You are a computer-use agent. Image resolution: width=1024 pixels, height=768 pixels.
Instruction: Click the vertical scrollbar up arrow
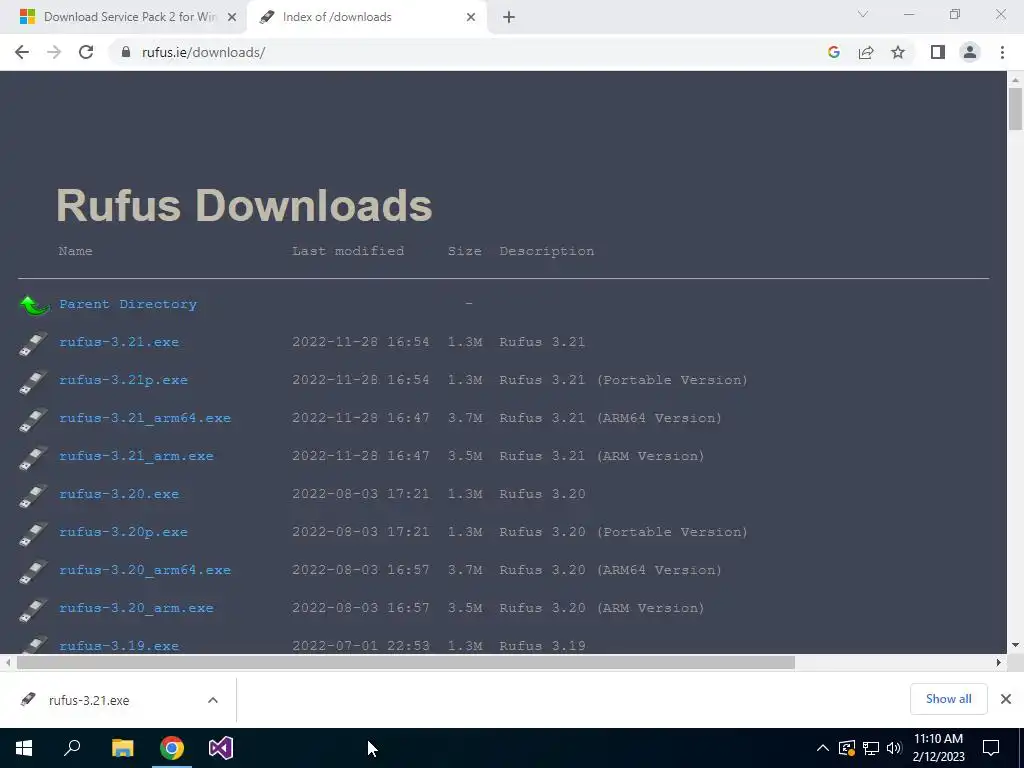[x=1015, y=80]
